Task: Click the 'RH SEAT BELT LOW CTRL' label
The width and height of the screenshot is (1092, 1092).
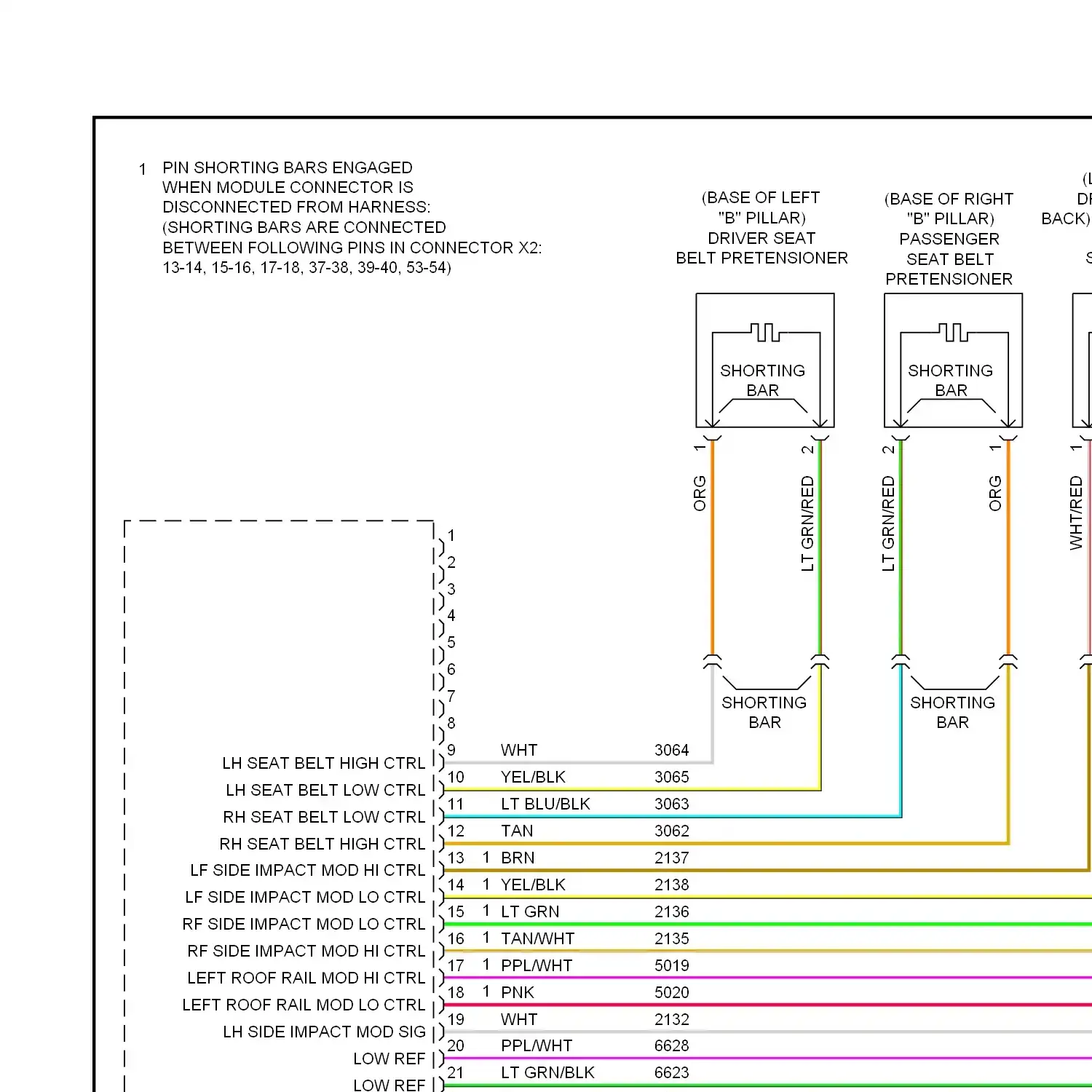Action: (324, 817)
